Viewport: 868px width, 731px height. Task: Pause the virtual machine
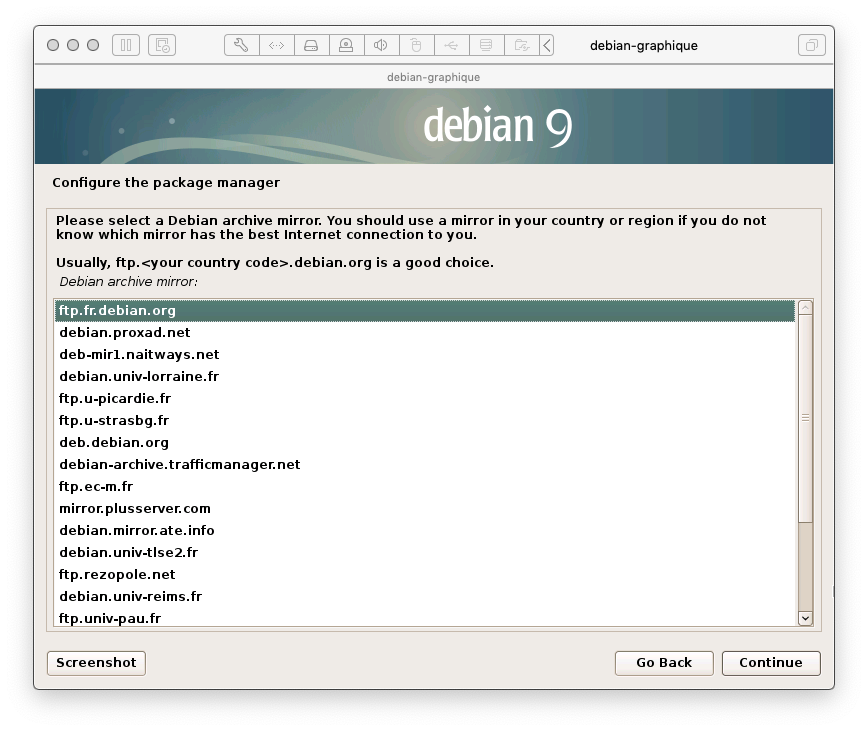click(126, 45)
